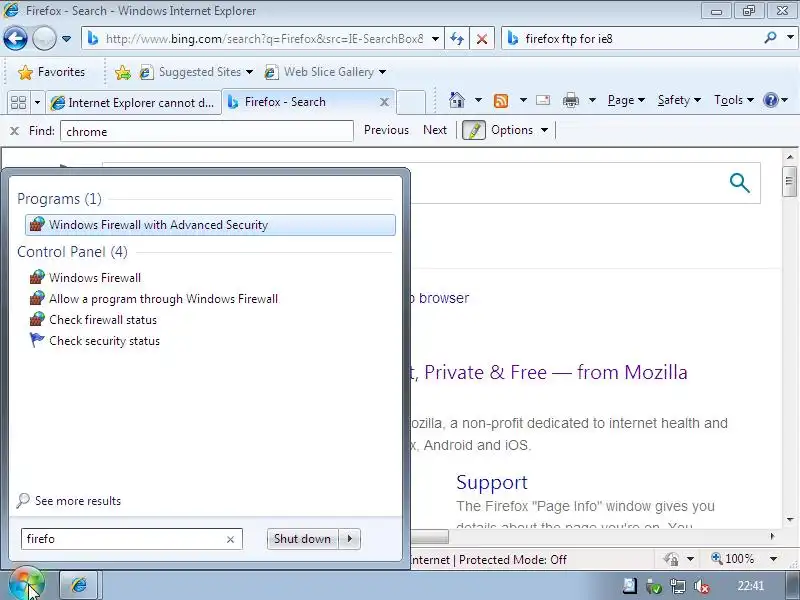Screen dimensions: 800x600
Task: Click Previous in the Find bar
Action: coord(386,130)
